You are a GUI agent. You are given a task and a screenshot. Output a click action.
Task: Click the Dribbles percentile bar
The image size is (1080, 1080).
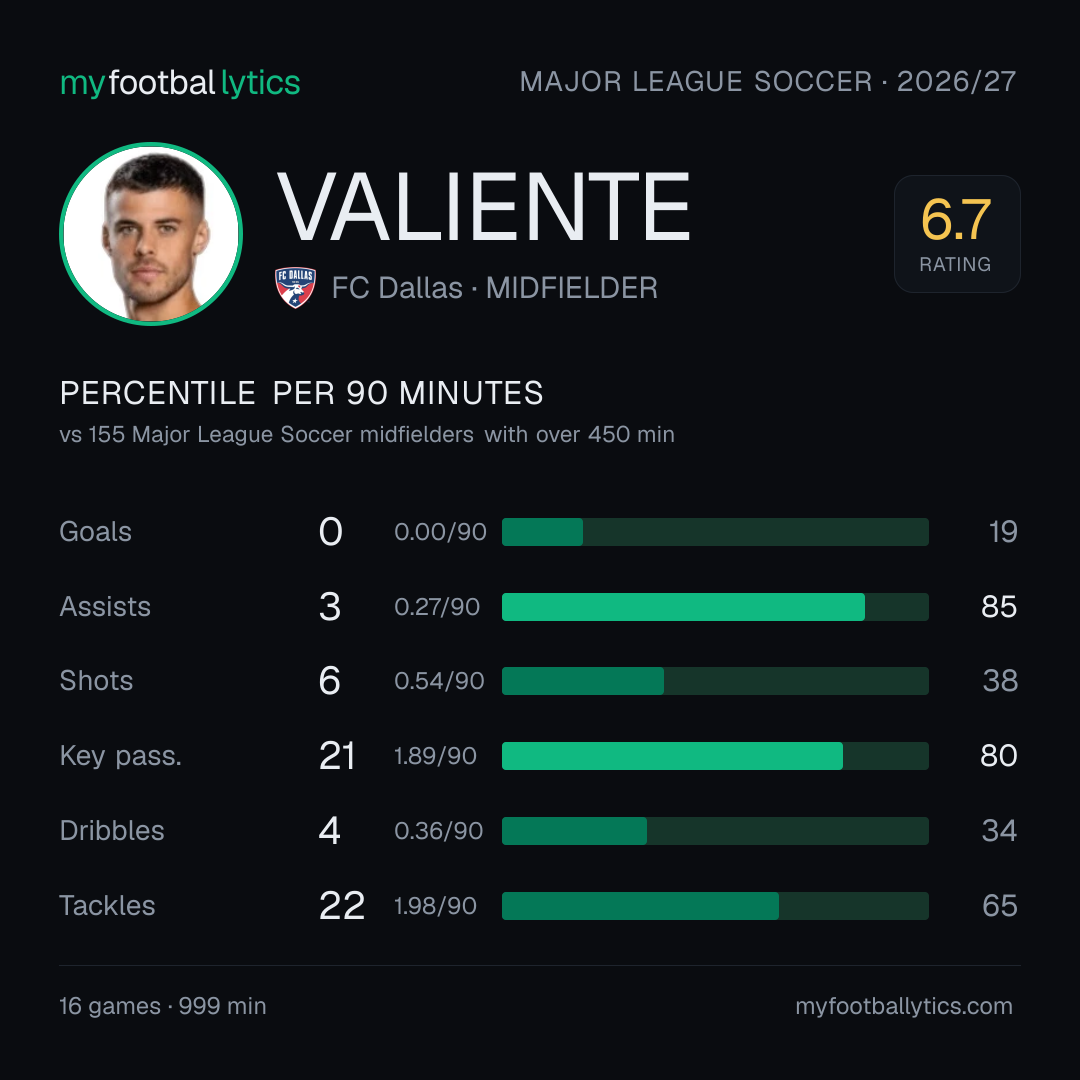(x=715, y=831)
